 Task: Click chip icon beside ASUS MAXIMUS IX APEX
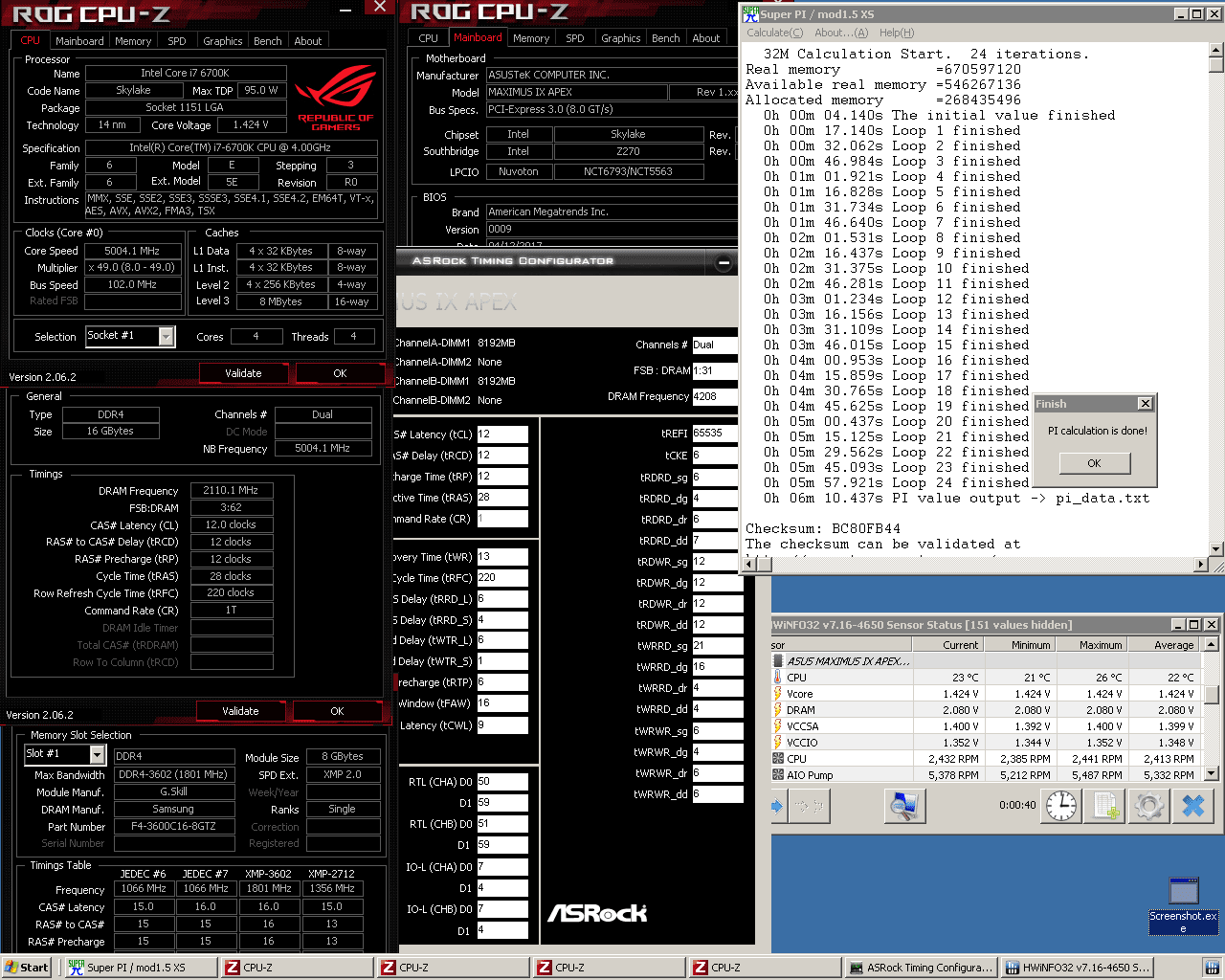[777, 660]
